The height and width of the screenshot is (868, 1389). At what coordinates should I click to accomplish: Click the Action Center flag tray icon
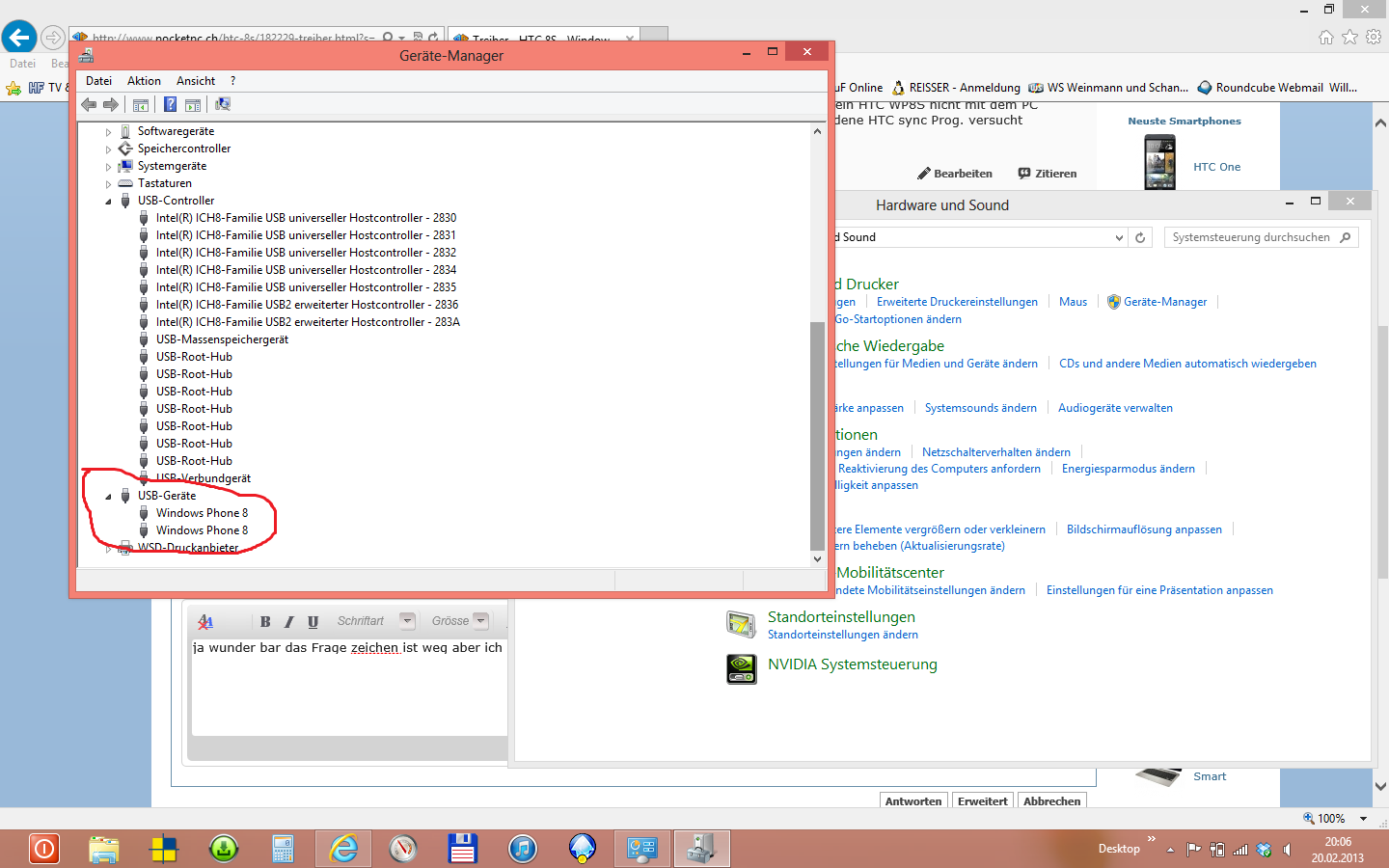[x=1194, y=850]
